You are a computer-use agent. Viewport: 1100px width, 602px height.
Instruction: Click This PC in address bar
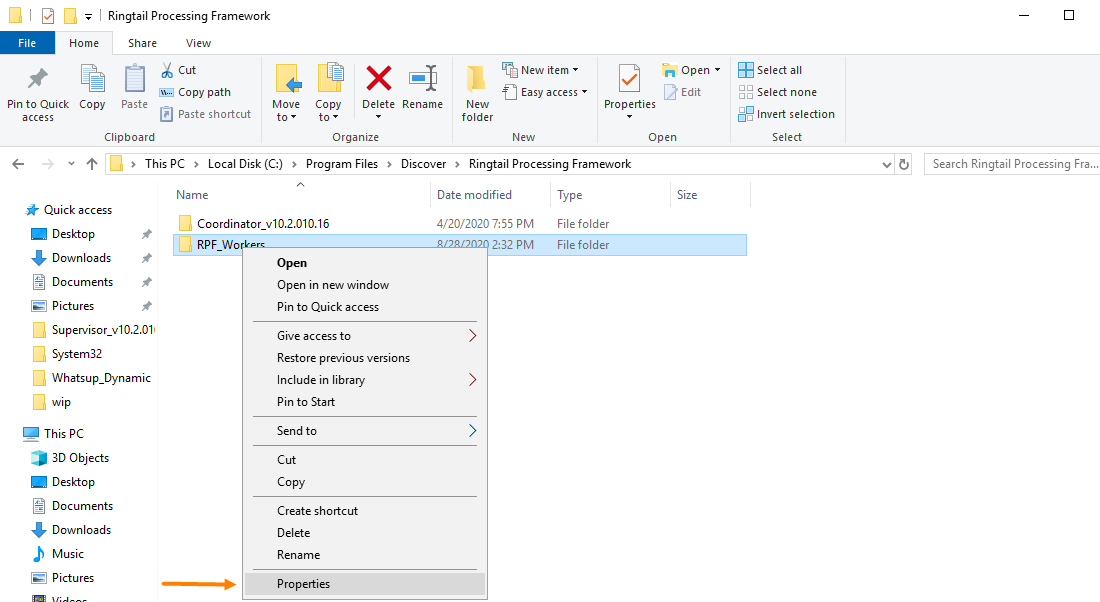coord(165,163)
